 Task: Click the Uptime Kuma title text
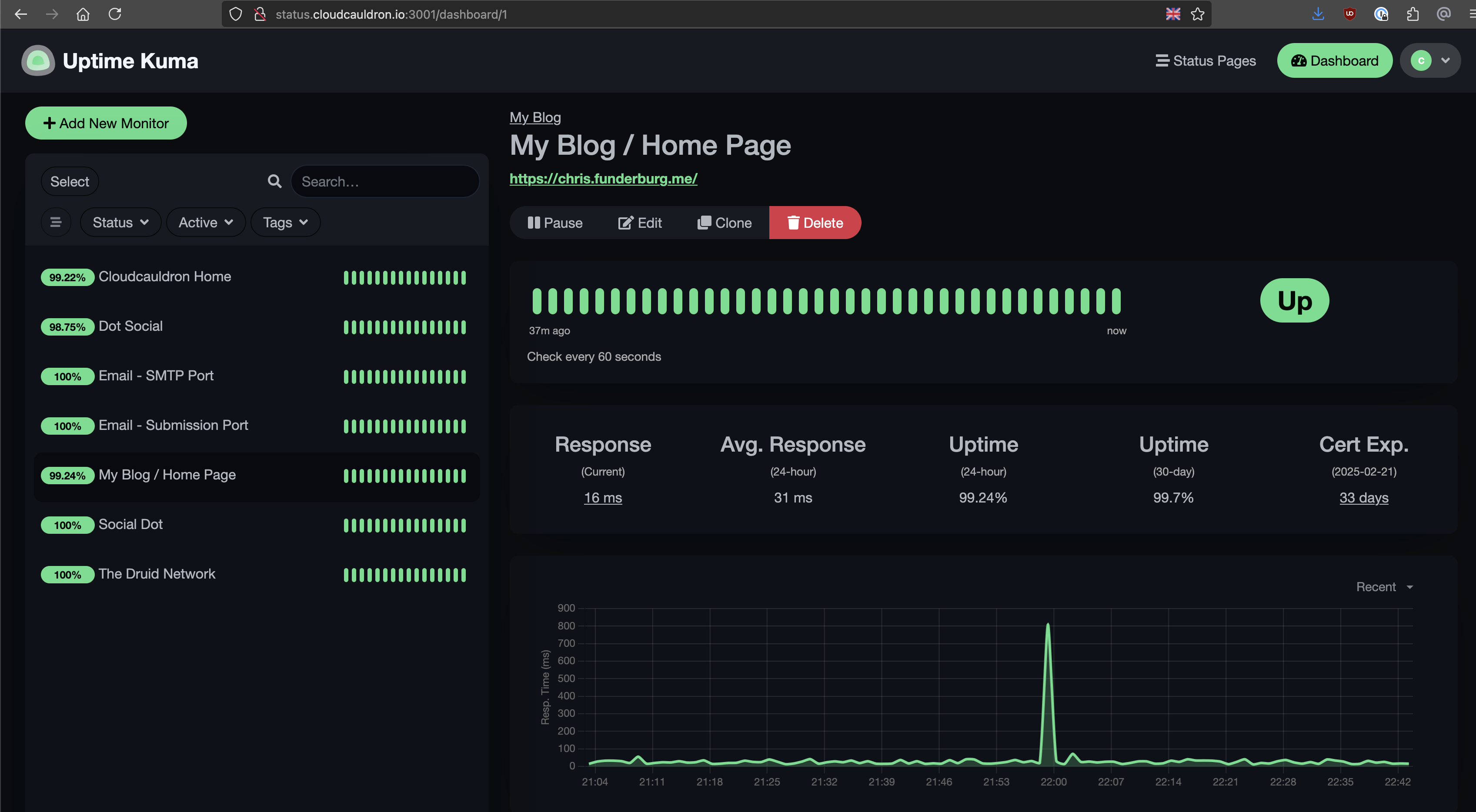pos(130,61)
